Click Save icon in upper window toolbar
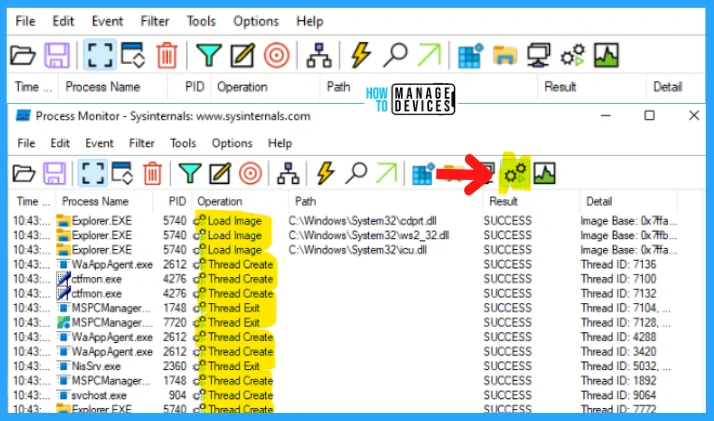The height and width of the screenshot is (421, 714). [x=57, y=55]
